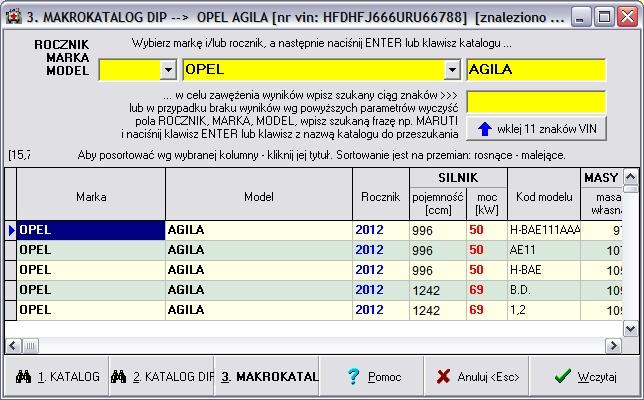Click binoculars icon on 1. KATALOG button
This screenshot has height=400, width=644.
[23, 377]
